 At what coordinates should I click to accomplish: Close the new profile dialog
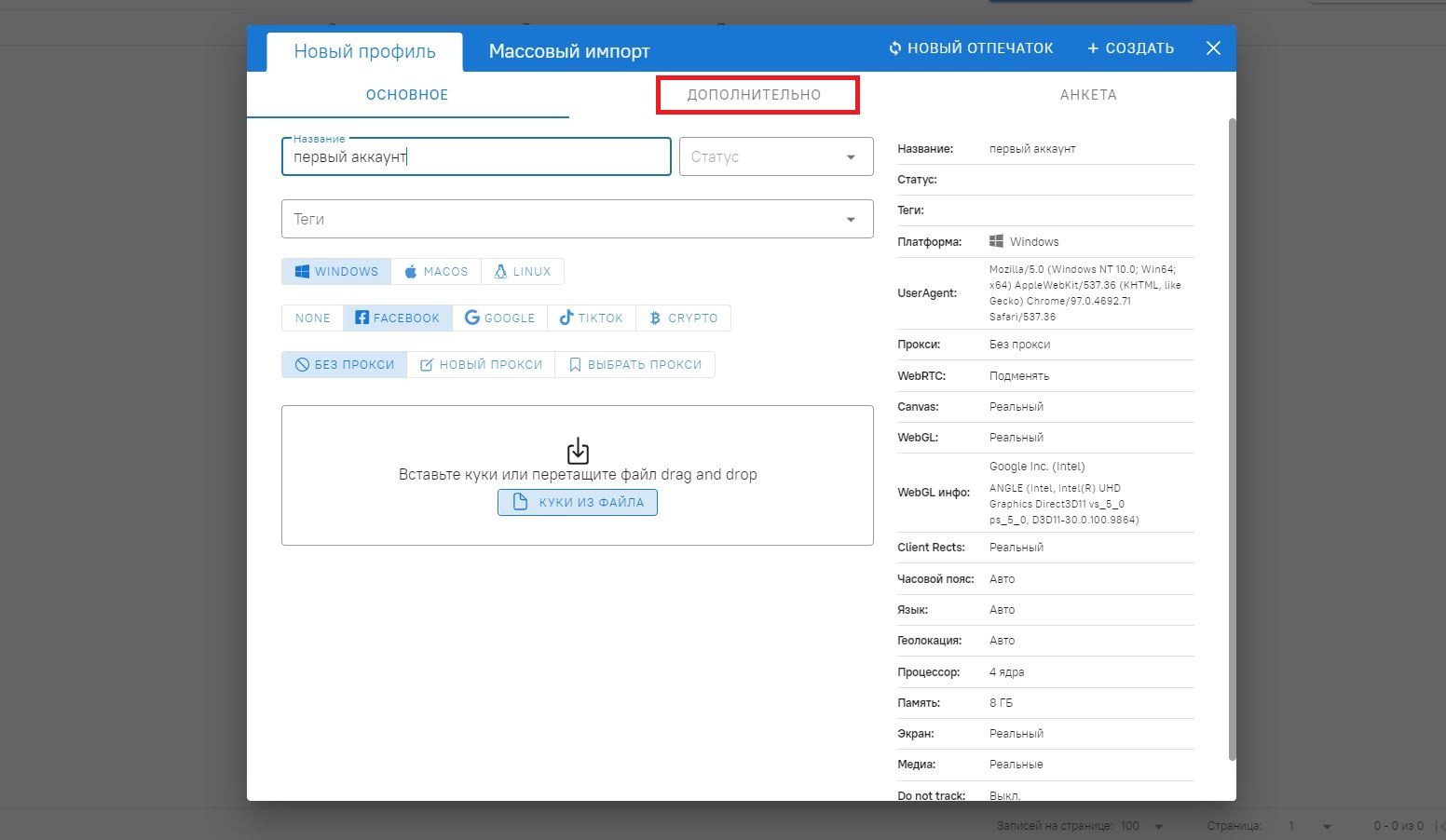1213,48
